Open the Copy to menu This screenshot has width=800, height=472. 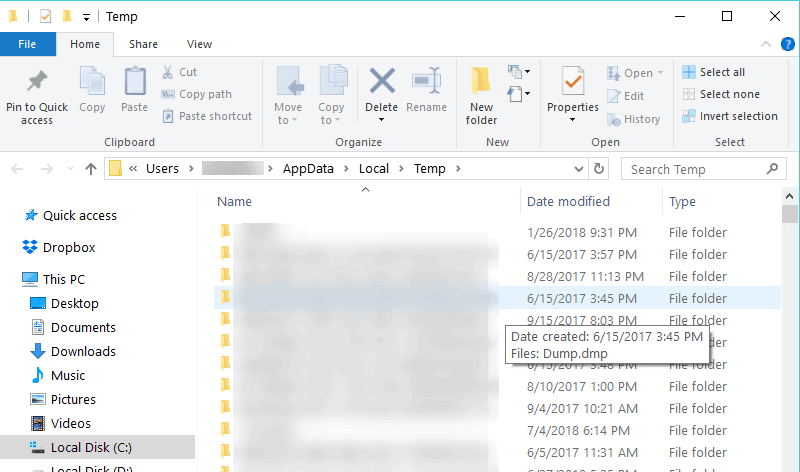332,95
